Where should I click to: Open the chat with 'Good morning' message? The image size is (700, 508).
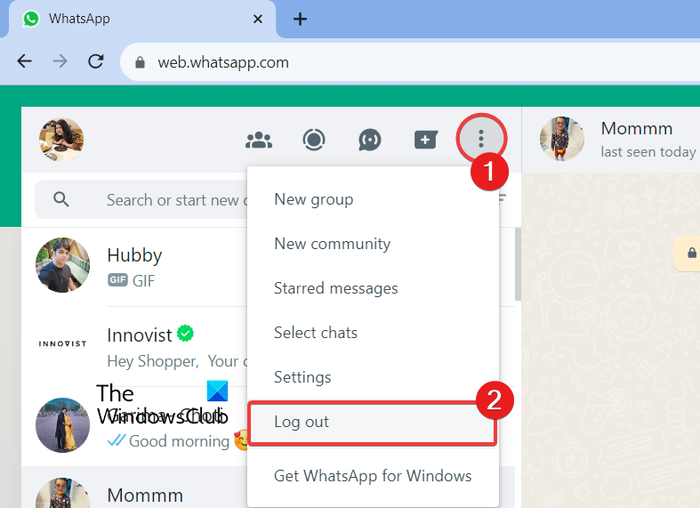[x=134, y=426]
